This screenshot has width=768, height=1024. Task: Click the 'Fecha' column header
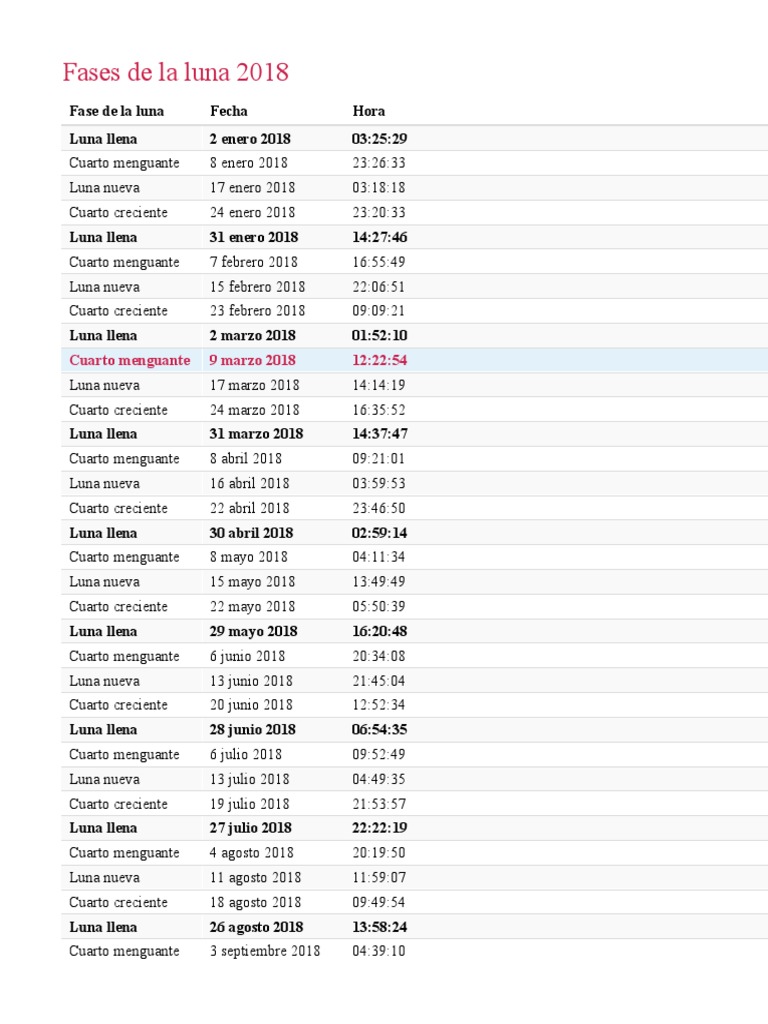coord(229,111)
